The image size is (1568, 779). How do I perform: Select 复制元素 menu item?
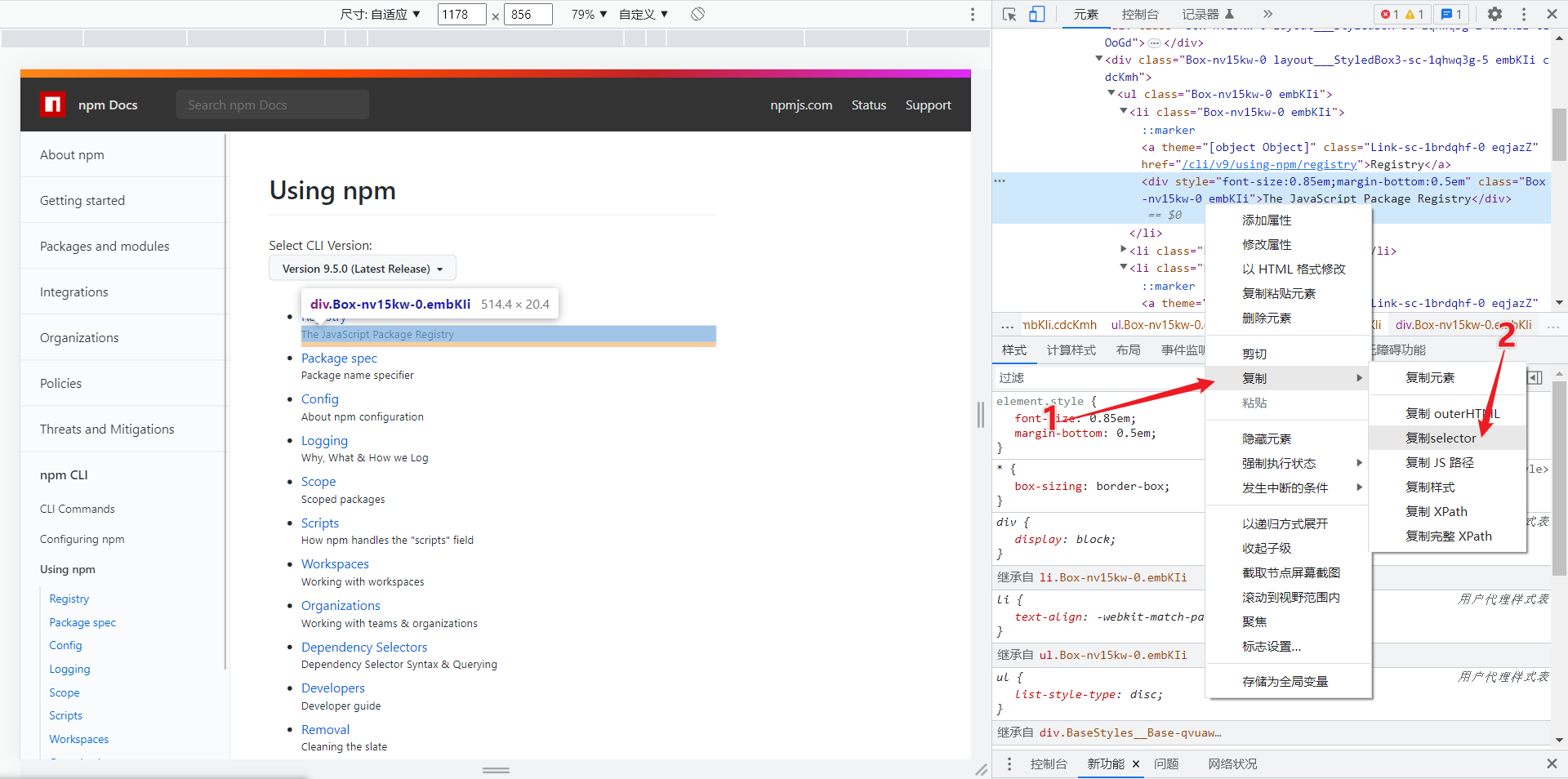(1447, 378)
